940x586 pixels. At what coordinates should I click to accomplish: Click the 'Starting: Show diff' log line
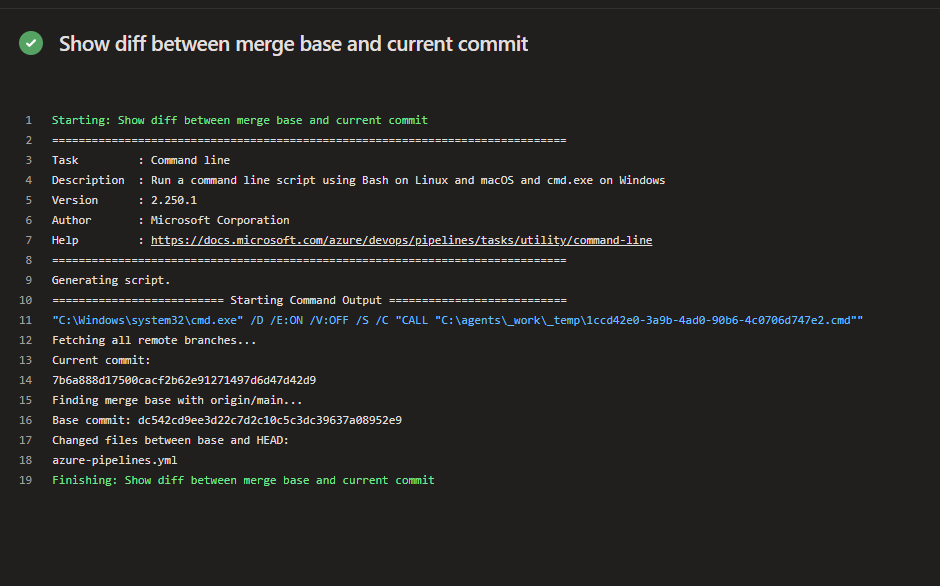[239, 120]
